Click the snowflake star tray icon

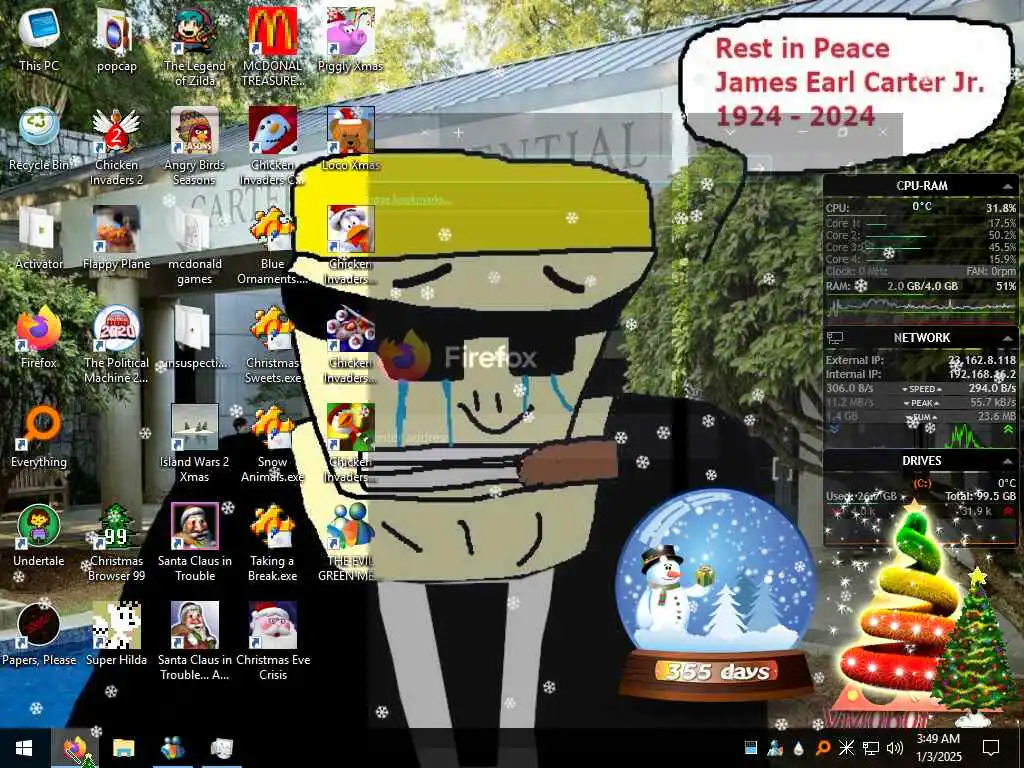[x=846, y=748]
